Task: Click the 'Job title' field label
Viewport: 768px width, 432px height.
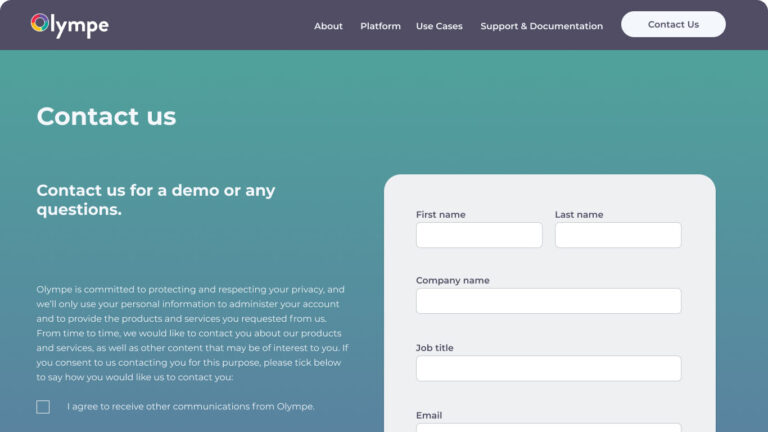Action: point(434,348)
